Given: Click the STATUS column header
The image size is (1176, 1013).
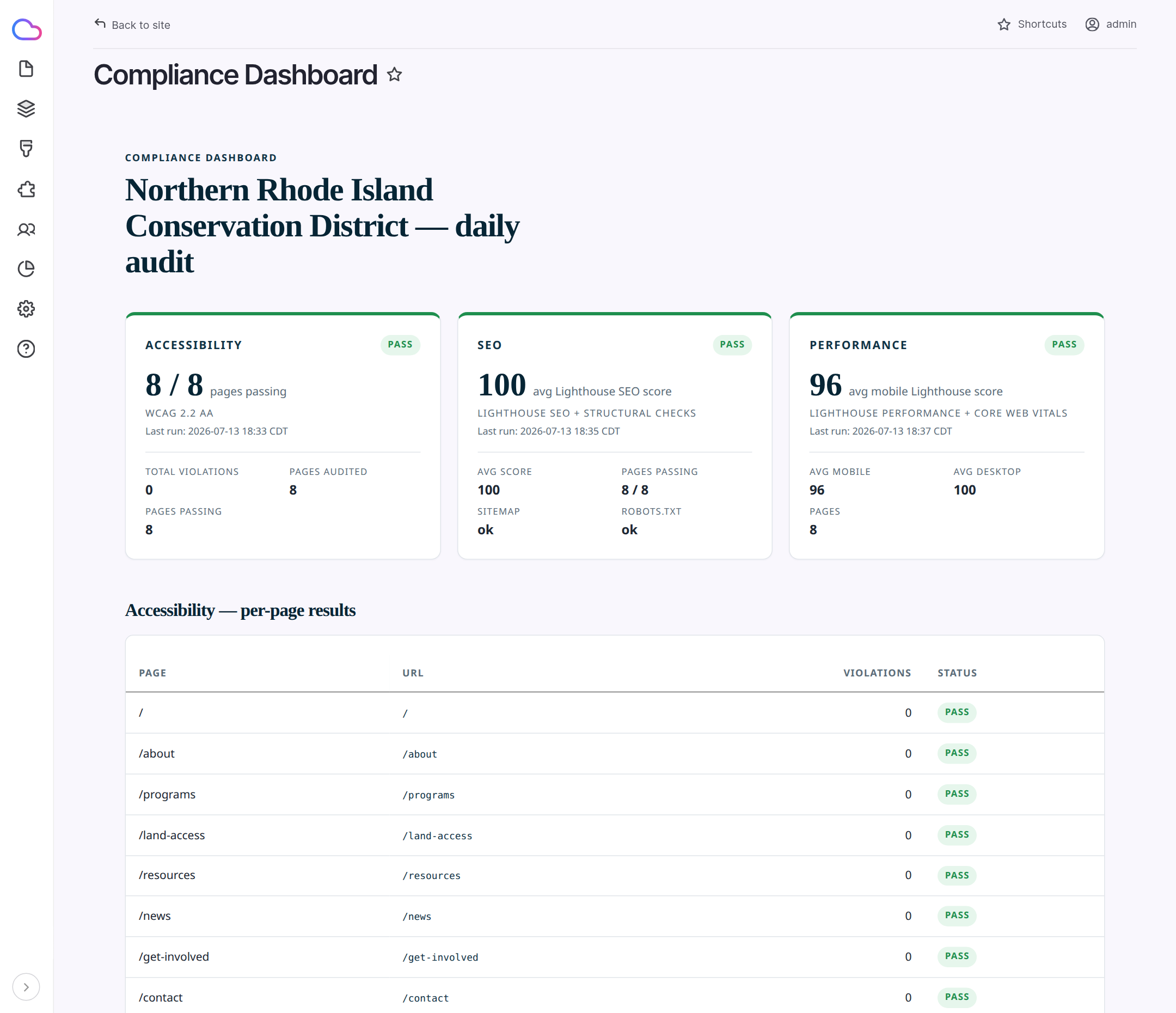Looking at the screenshot, I should click(957, 673).
